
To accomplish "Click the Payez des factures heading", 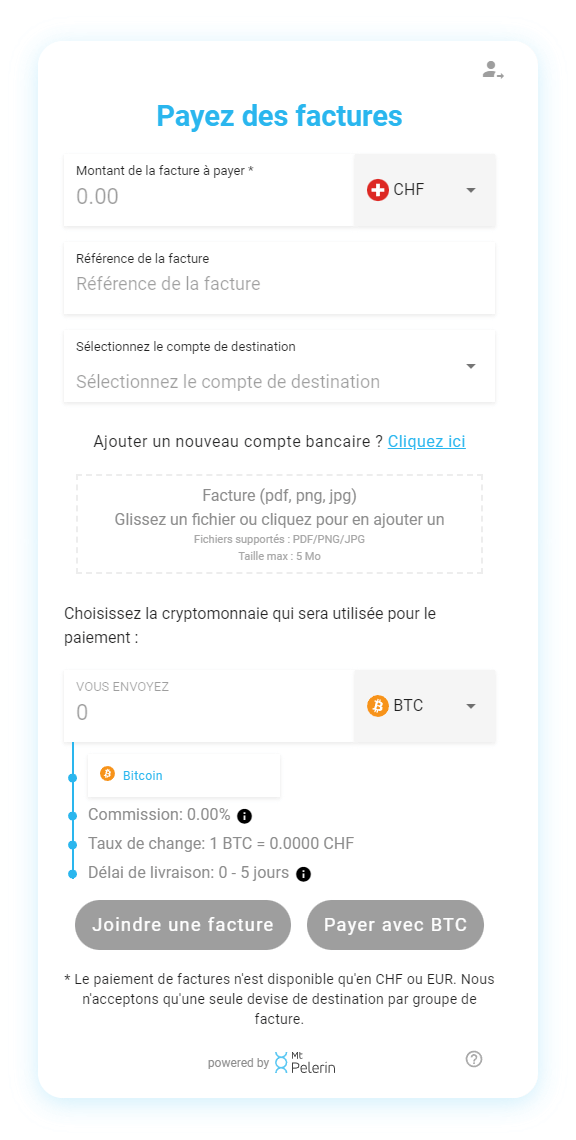I will tap(279, 116).
